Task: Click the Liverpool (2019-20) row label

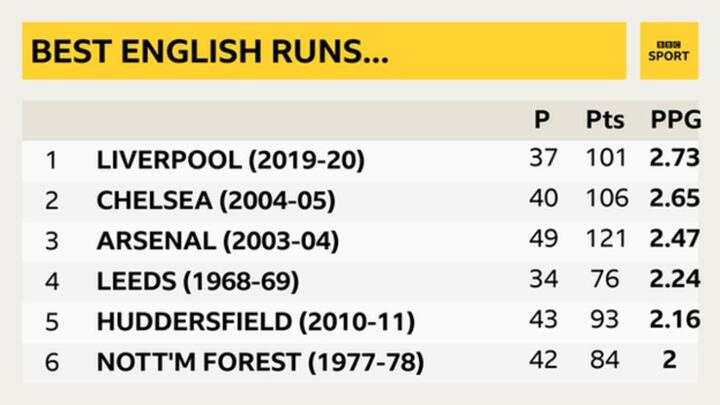Action: pyautogui.click(x=231, y=160)
